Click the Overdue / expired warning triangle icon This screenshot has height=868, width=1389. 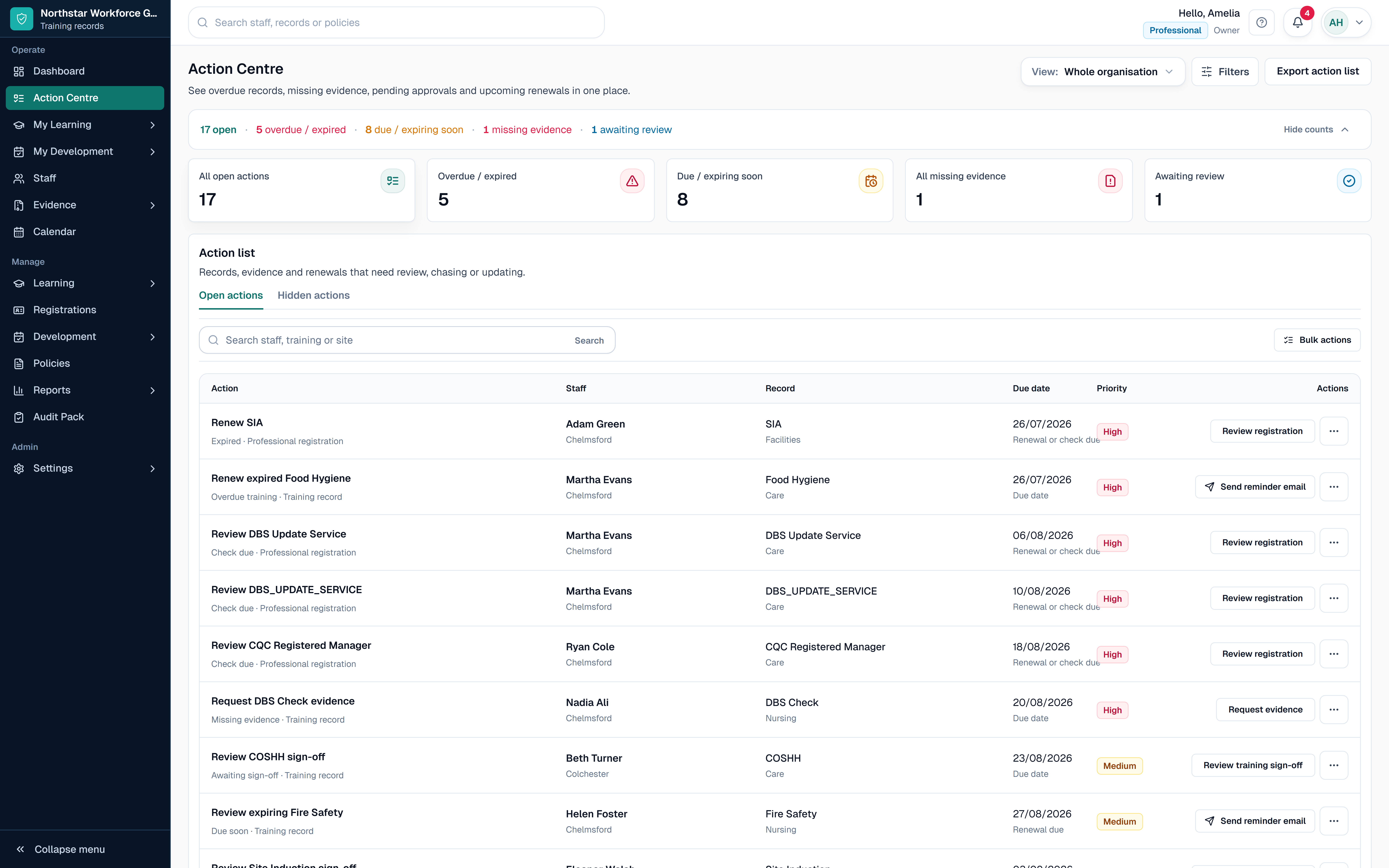[x=632, y=181]
